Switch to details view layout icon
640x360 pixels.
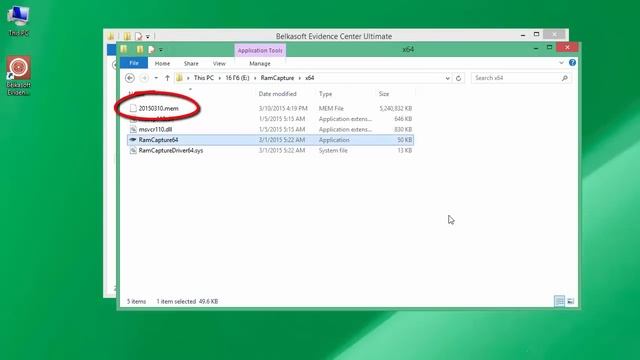pos(560,301)
